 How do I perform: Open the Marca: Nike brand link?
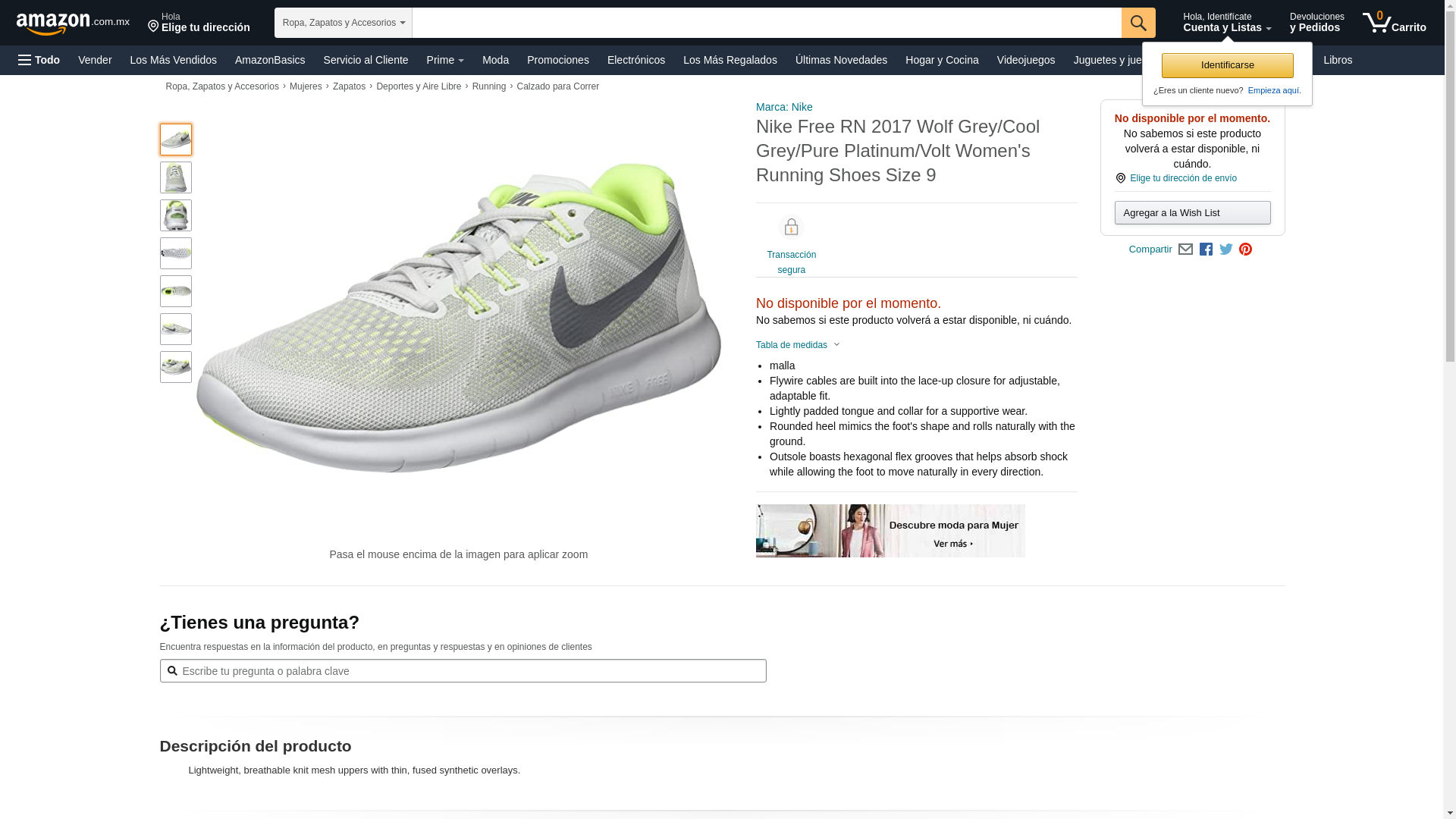(x=784, y=107)
